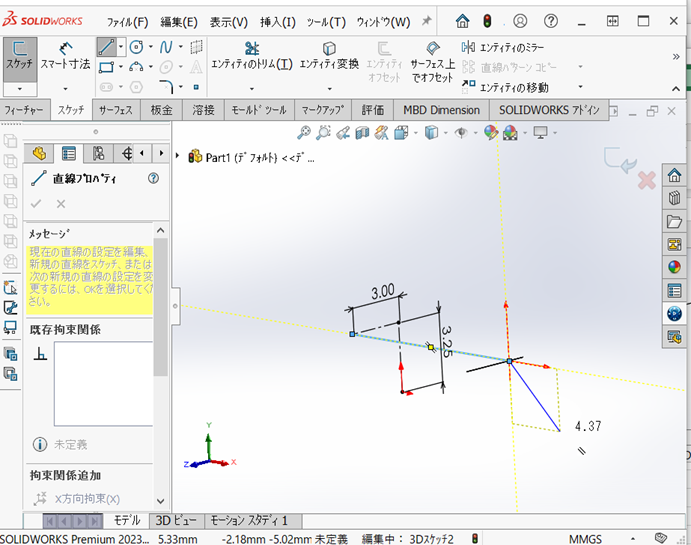Switch to the PropertyManager panel tab
This screenshot has width=691, height=545.
pyautogui.click(x=69, y=153)
